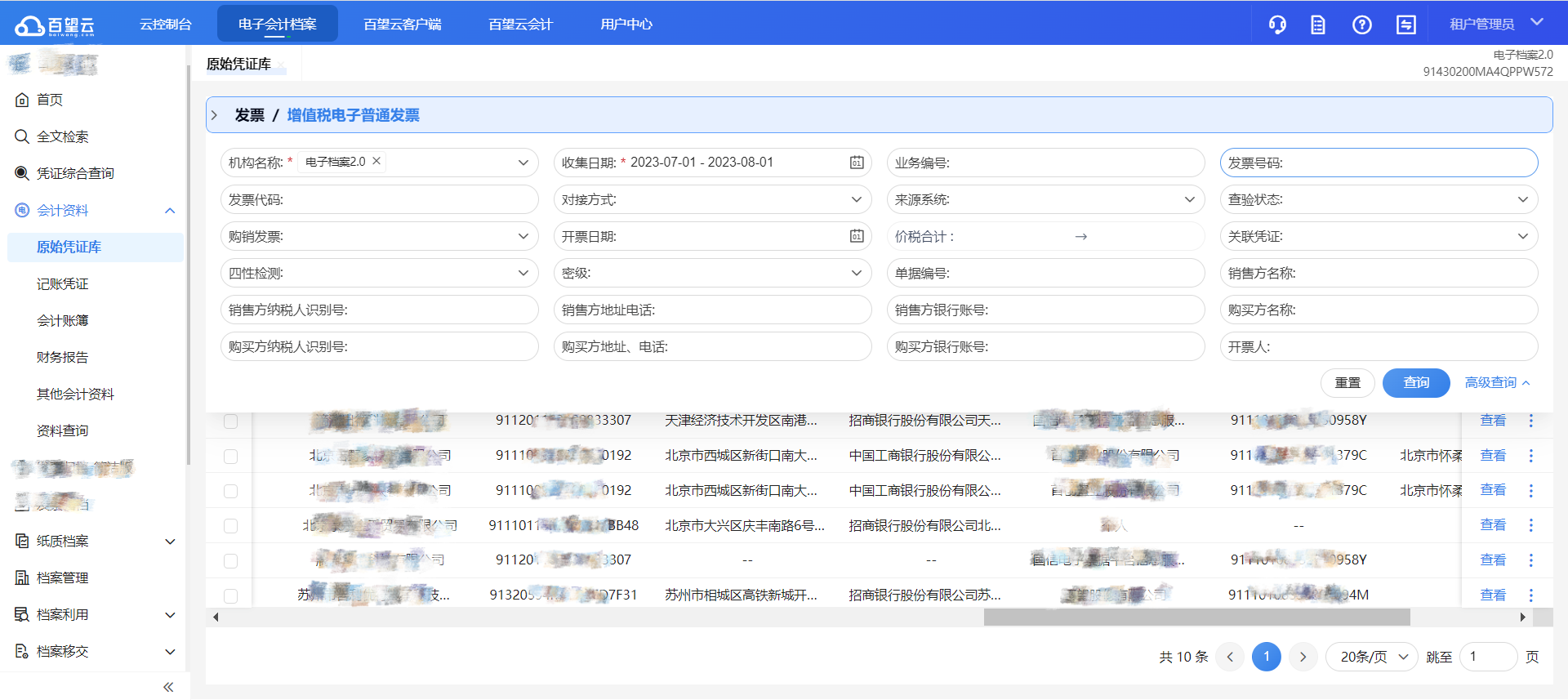Viewport: 1568px width, 700px height.
Task: Select page 1 in pagination
Action: point(1267,657)
